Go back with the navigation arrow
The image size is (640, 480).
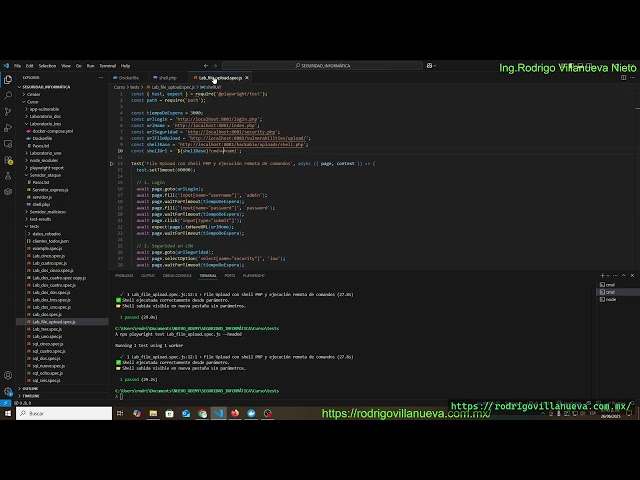(x=206, y=66)
